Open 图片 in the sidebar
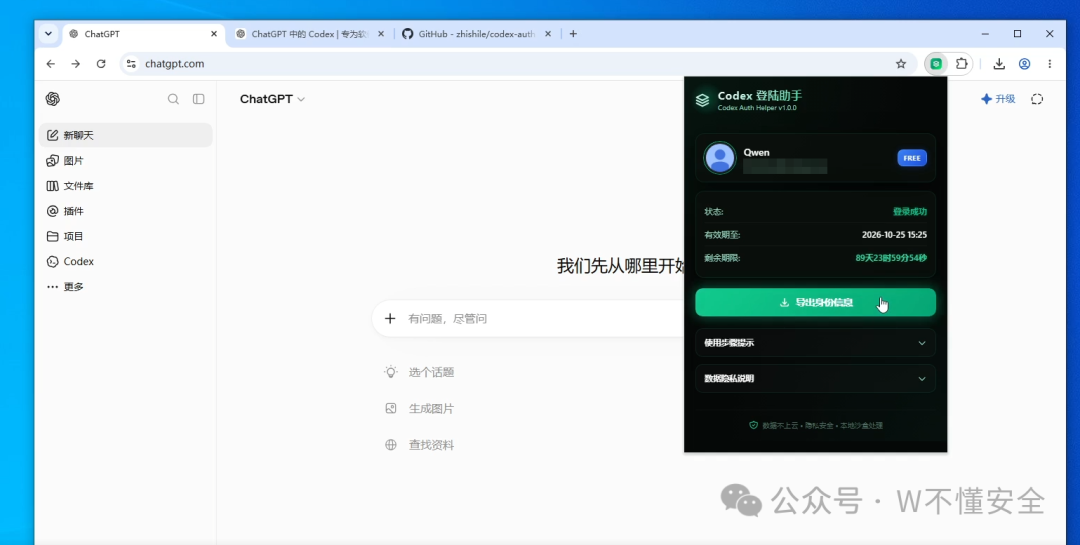This screenshot has width=1080, height=545. (x=126, y=161)
